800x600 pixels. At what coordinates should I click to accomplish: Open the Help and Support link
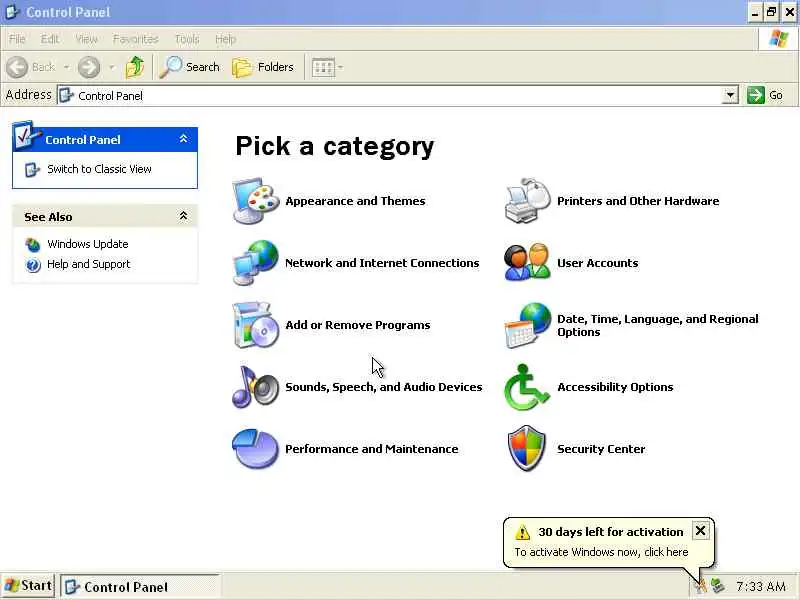point(89,264)
